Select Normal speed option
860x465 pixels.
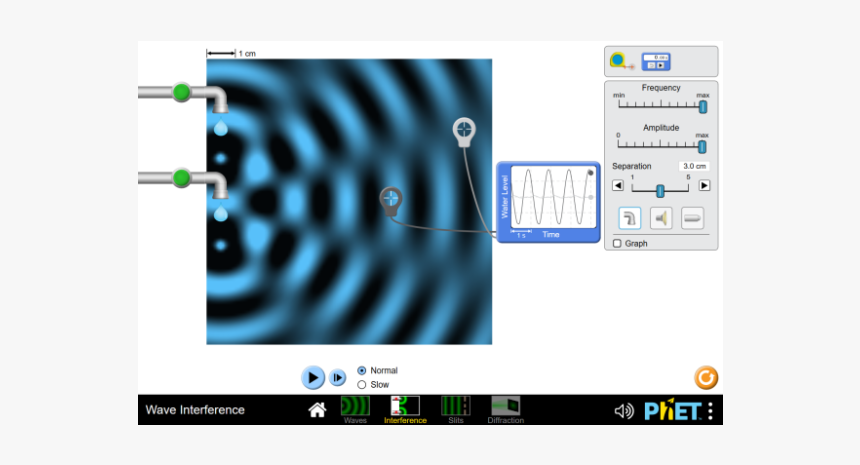pyautogui.click(x=377, y=371)
